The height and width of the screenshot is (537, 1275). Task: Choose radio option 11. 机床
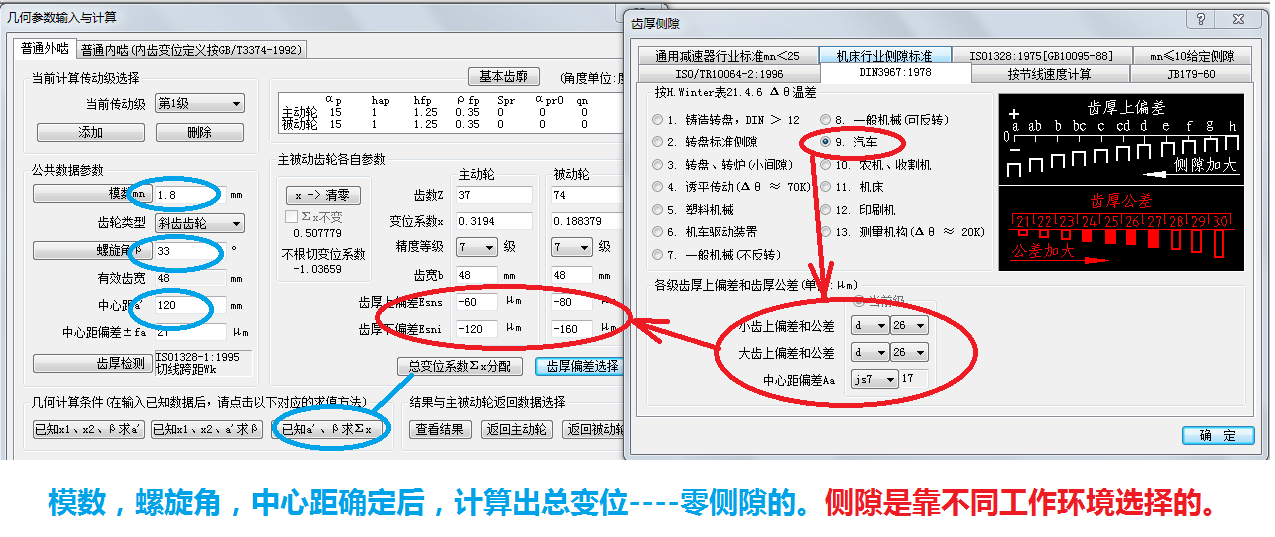pyautogui.click(x=825, y=187)
